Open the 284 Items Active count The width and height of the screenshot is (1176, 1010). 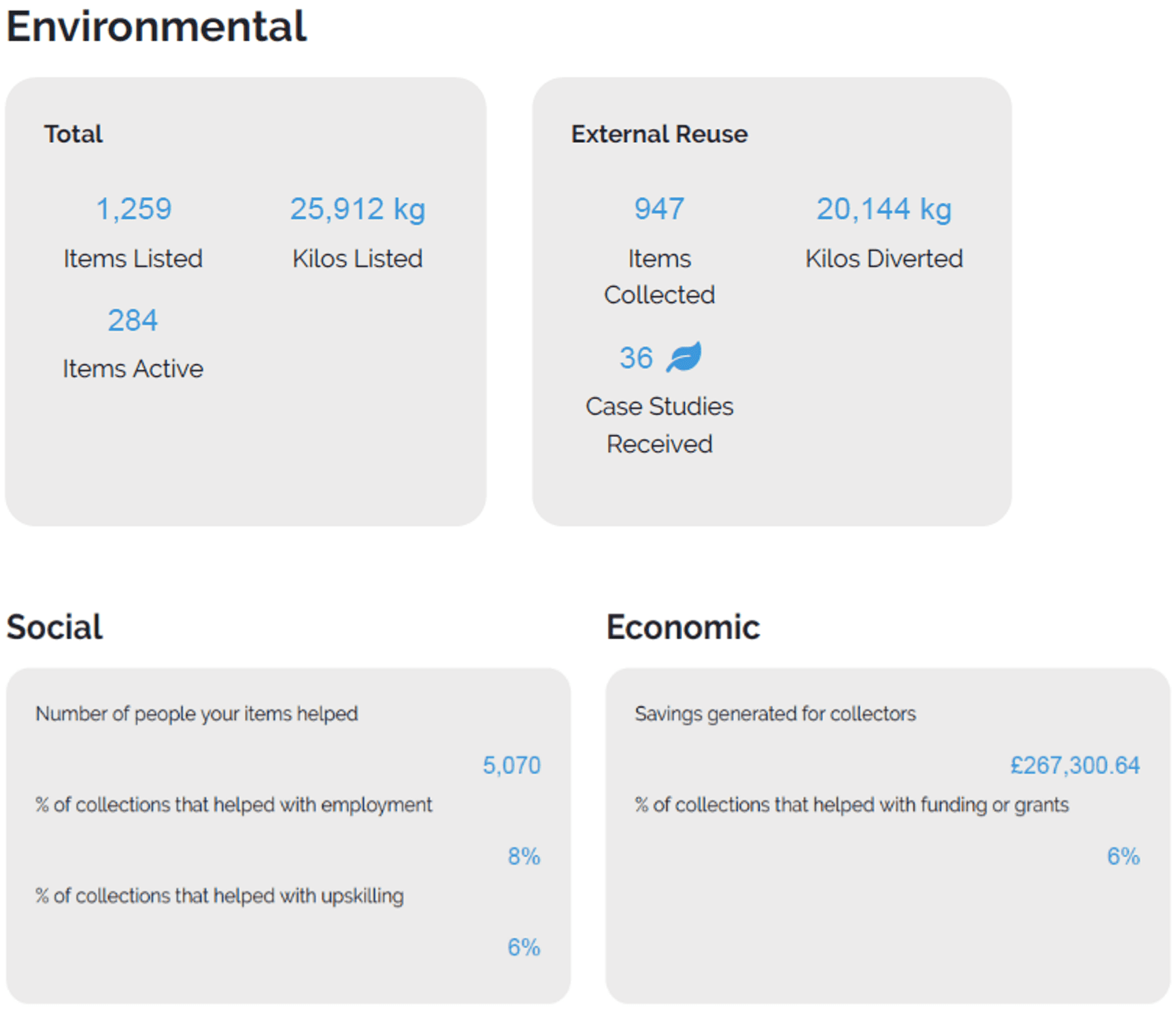[x=133, y=320]
